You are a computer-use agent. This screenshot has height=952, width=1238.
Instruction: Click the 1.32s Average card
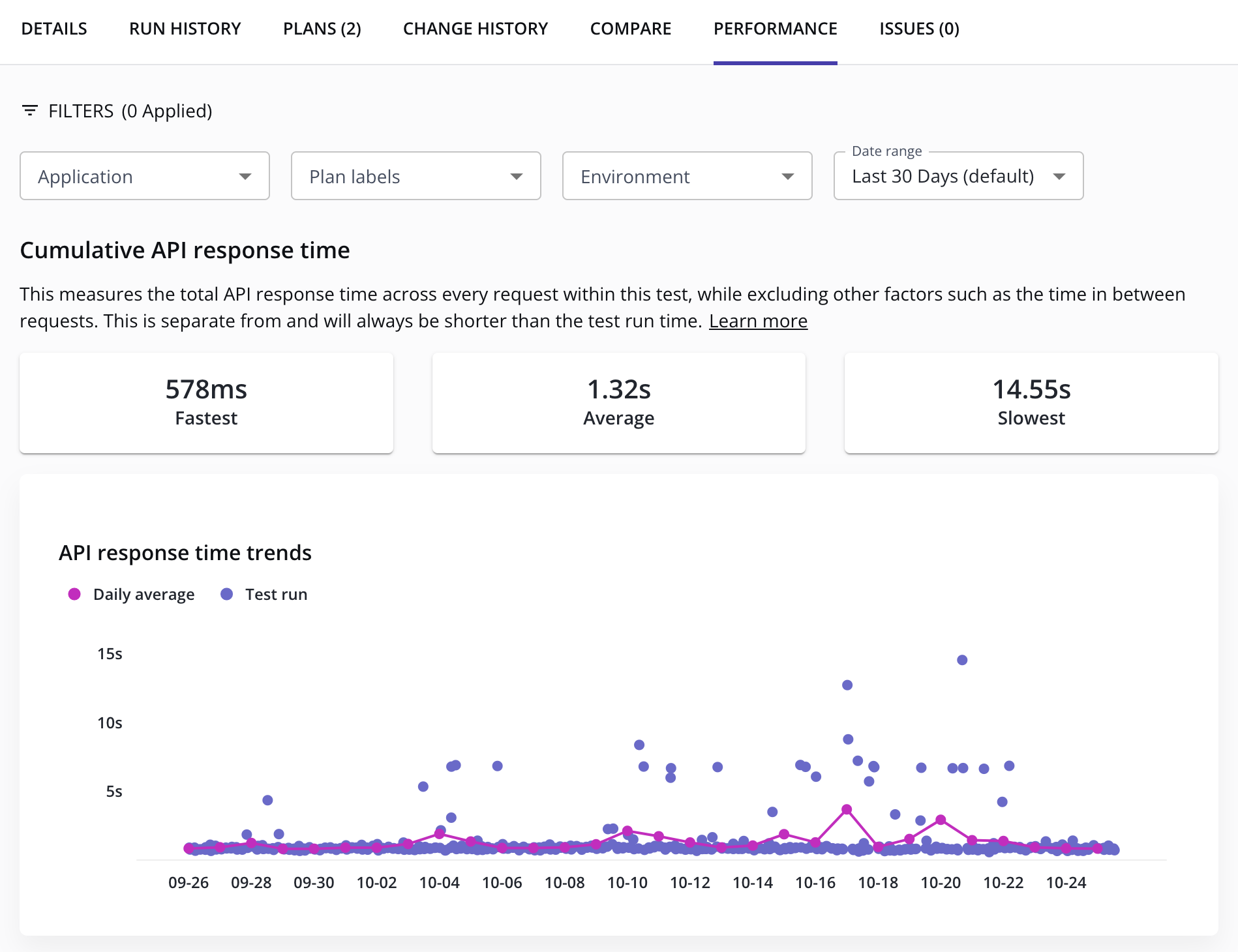619,403
